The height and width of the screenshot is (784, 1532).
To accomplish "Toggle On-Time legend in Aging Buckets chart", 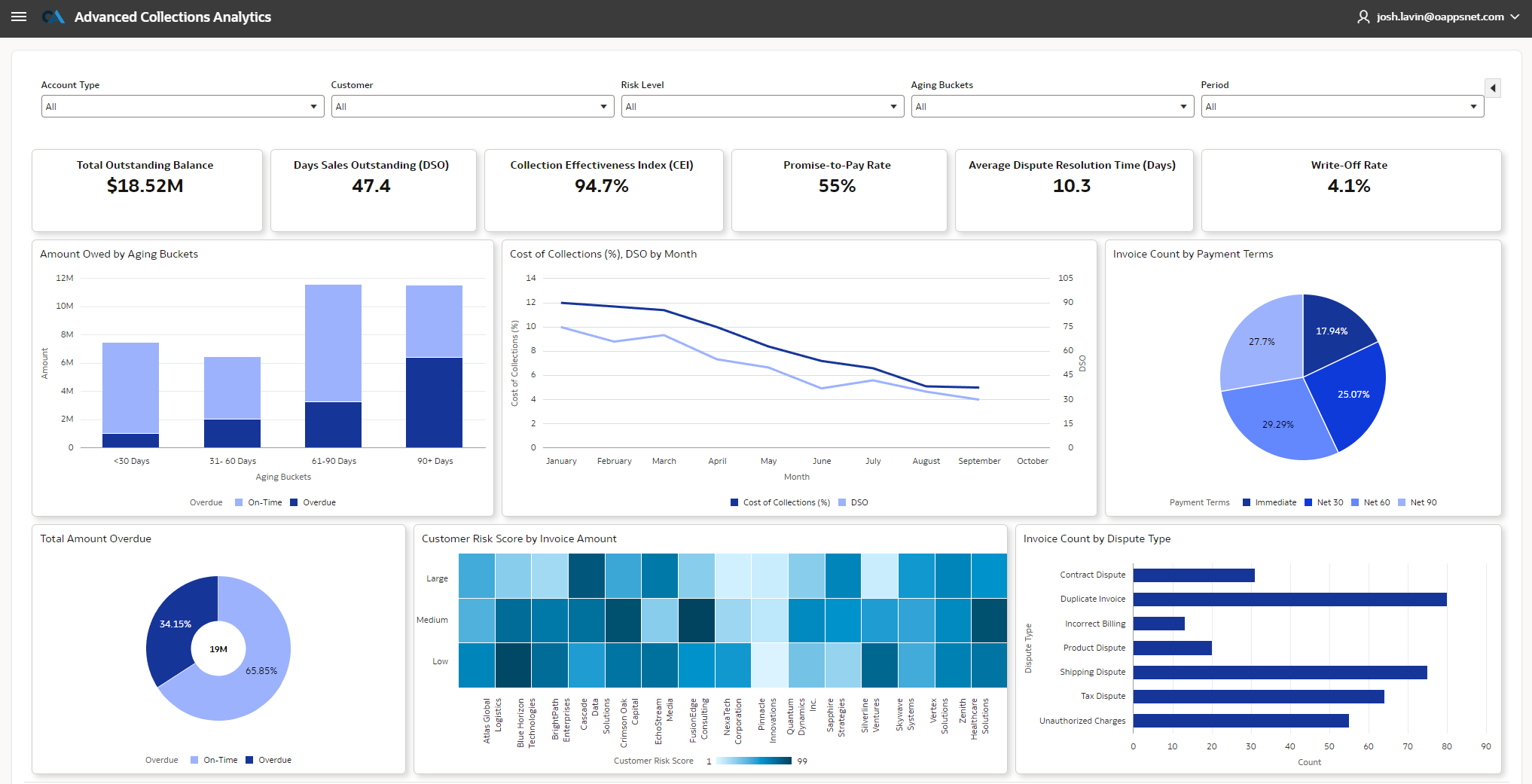I will 258,502.
